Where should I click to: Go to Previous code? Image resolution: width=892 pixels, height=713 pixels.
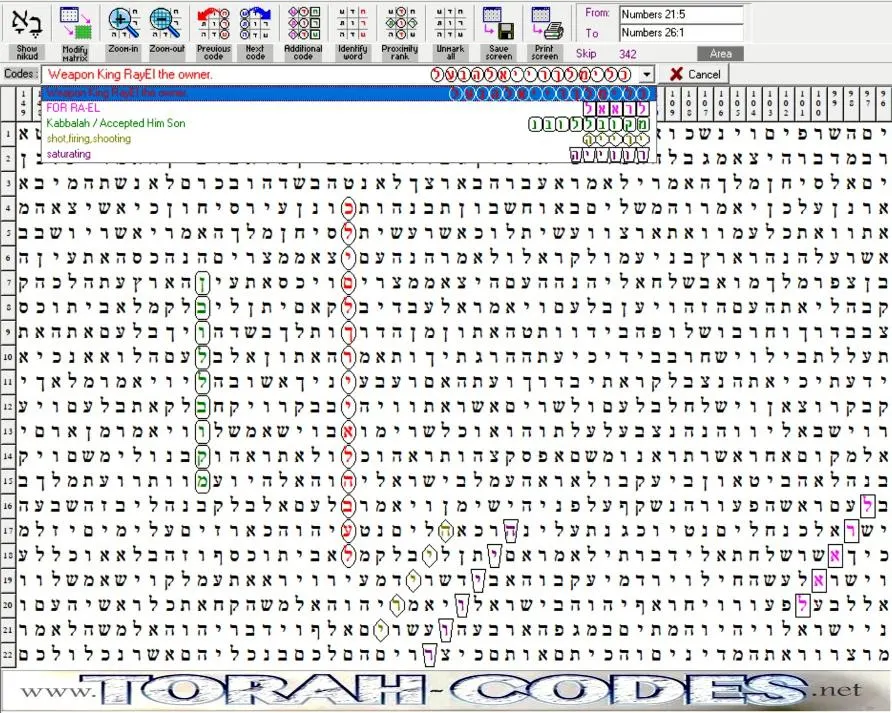(213, 33)
